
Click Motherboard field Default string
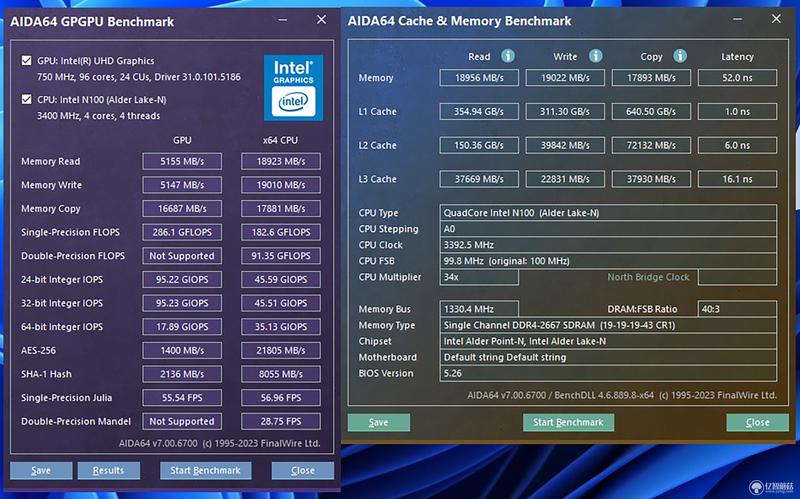point(608,357)
